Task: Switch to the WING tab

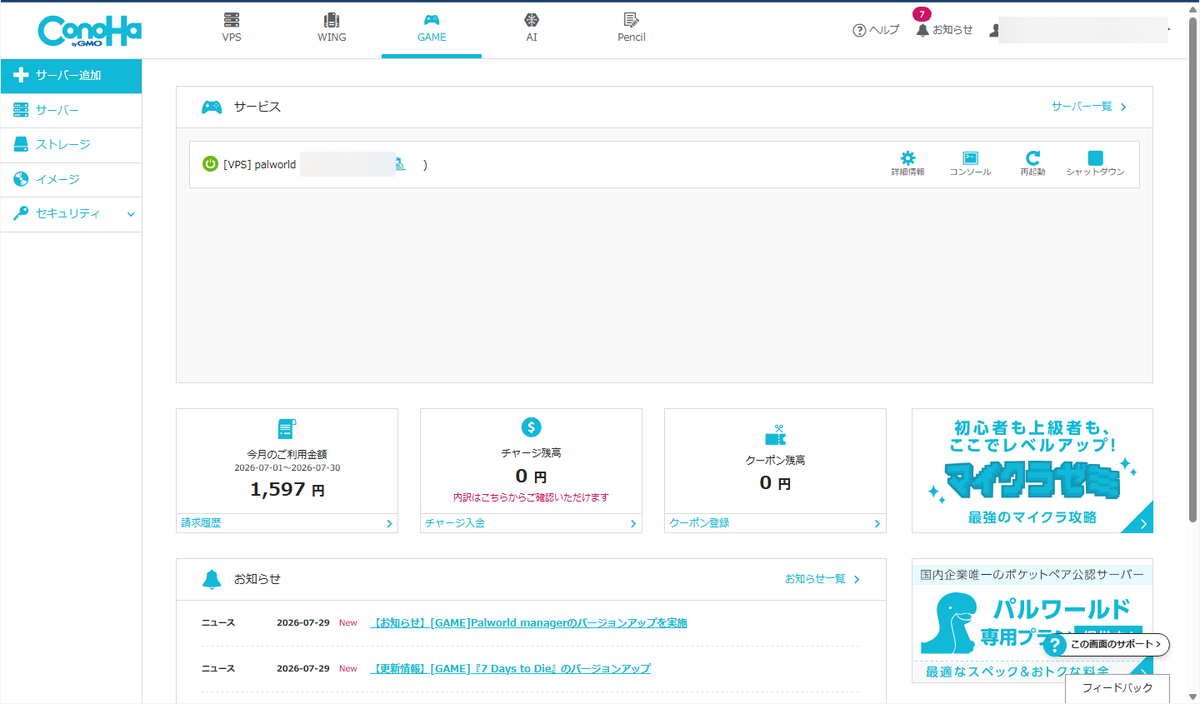Action: click(x=332, y=28)
